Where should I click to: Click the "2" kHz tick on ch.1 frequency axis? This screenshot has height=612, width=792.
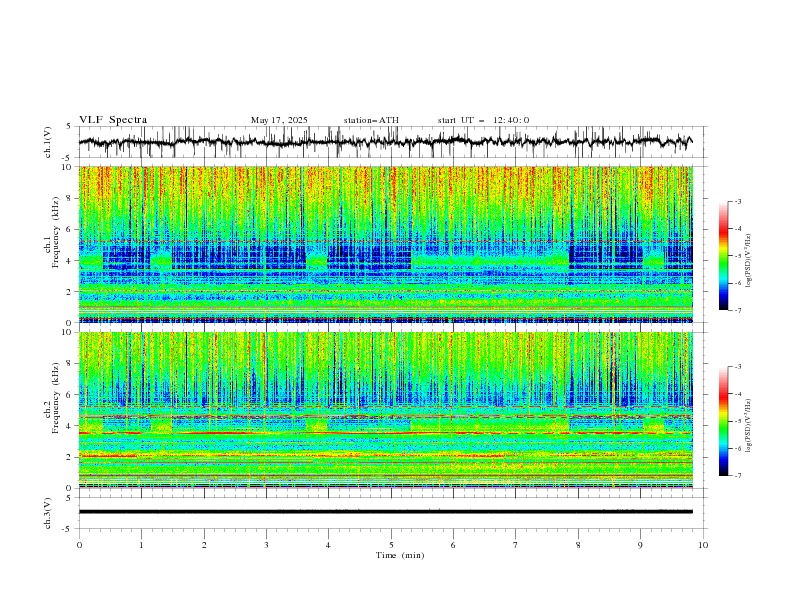[71, 292]
